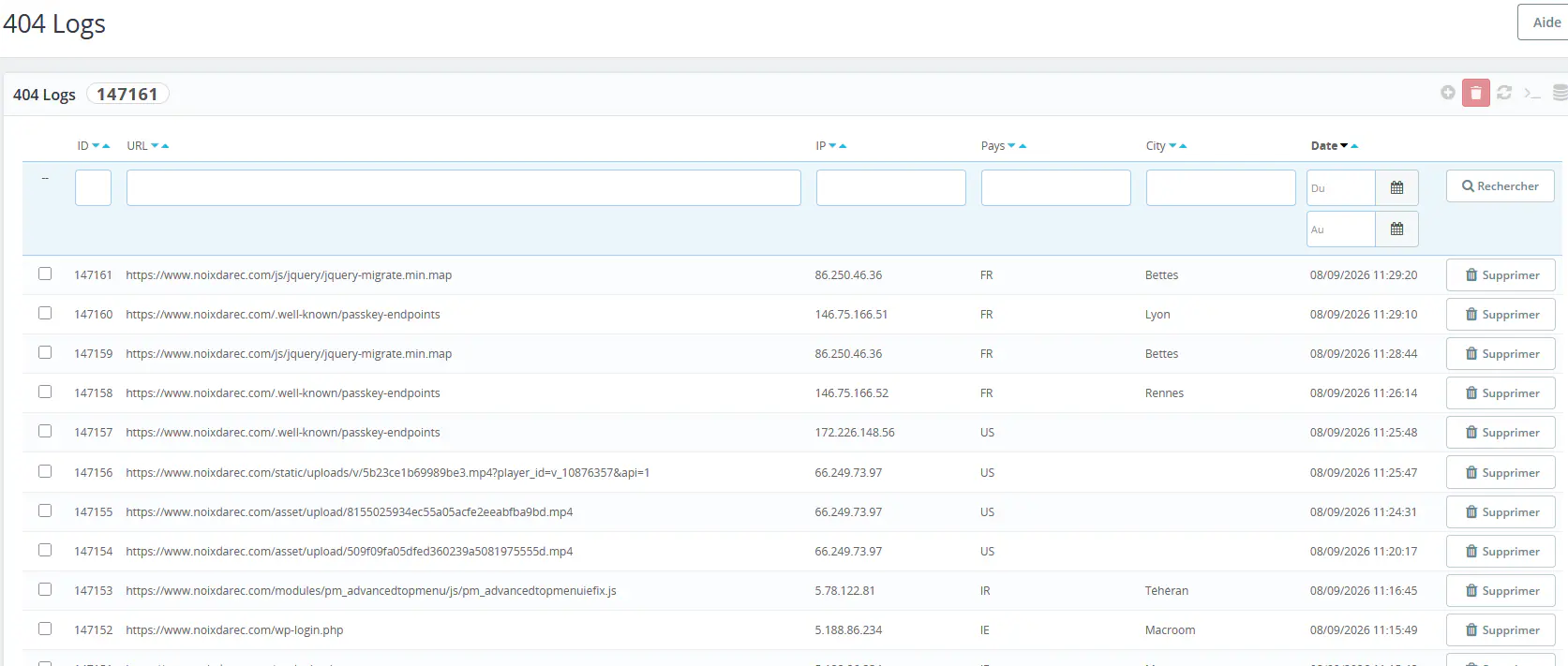1568x666 pixels.
Task: Select checkbox for log 147157
Action: (45, 431)
